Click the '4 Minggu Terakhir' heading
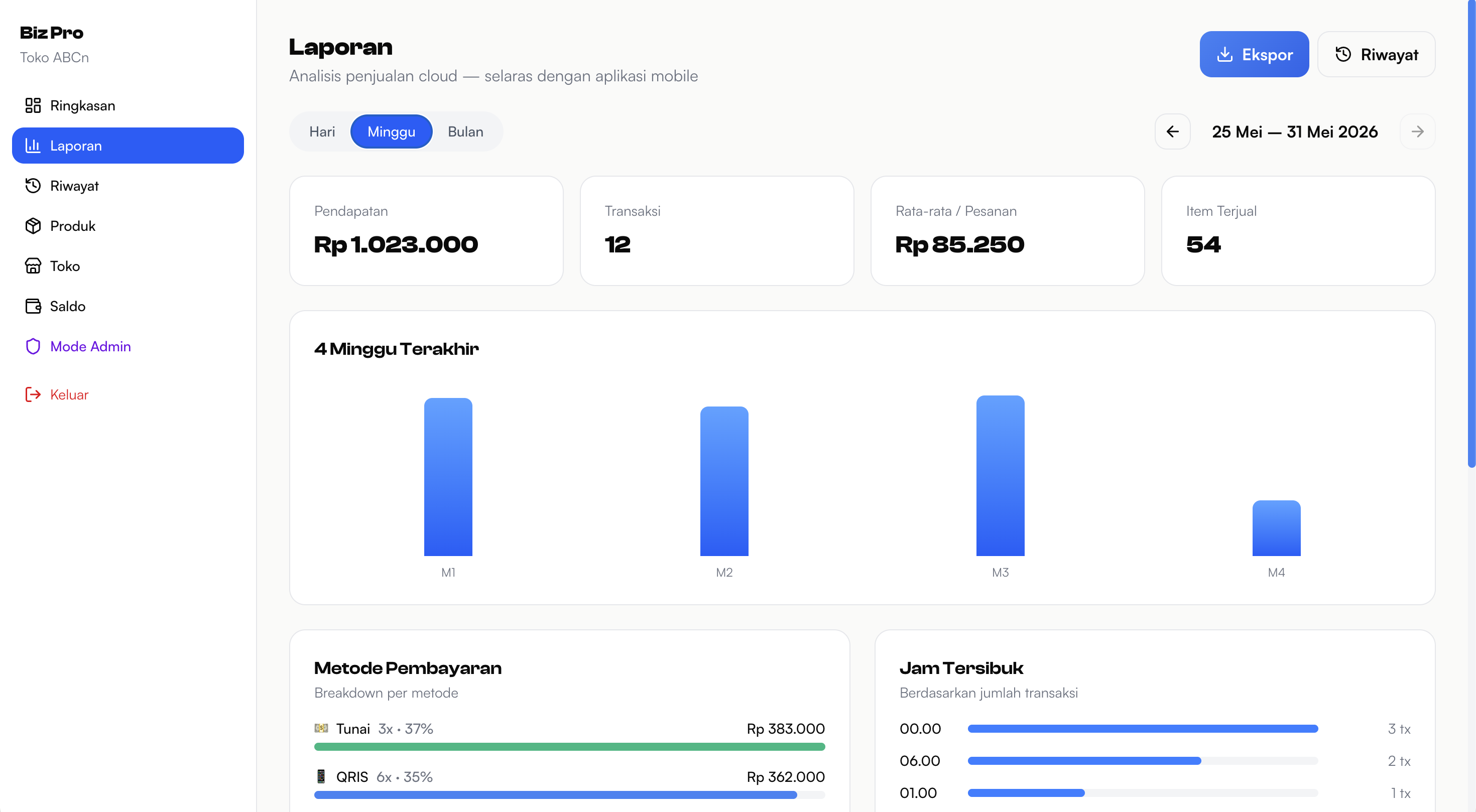 pos(397,349)
